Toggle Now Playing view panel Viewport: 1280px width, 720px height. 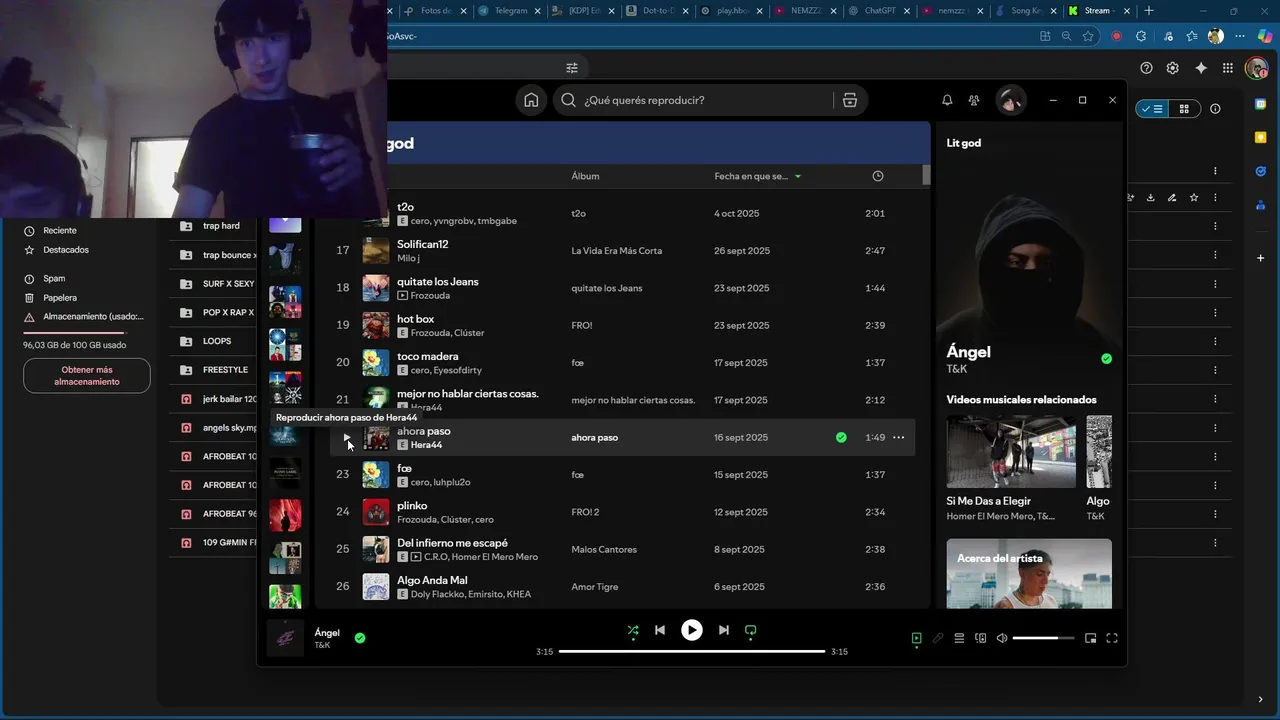(916, 638)
